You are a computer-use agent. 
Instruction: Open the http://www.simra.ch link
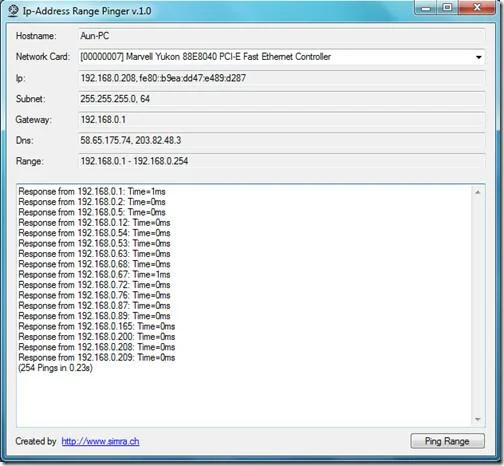(100, 441)
